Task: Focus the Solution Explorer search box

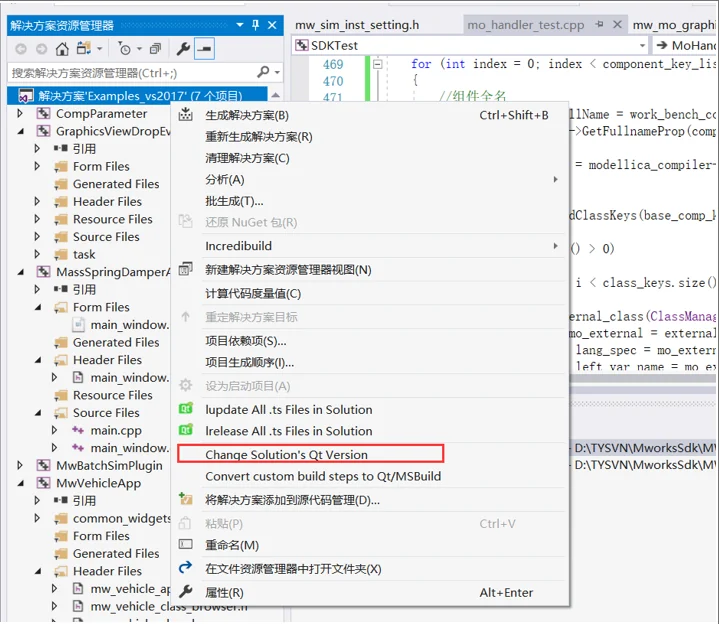Action: [x=132, y=72]
